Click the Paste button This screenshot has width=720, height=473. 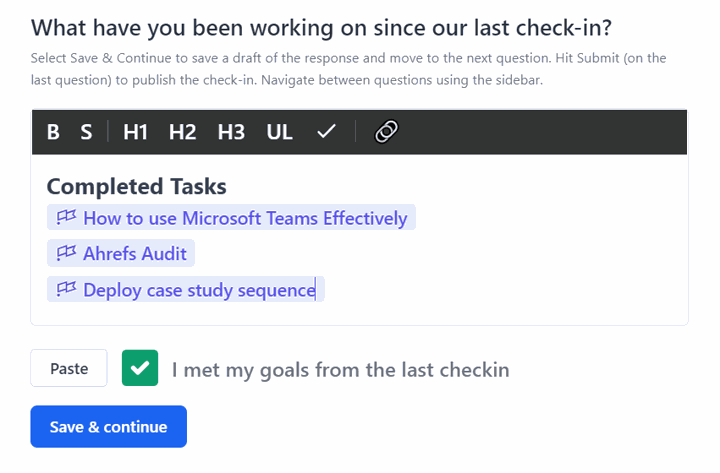pos(69,368)
